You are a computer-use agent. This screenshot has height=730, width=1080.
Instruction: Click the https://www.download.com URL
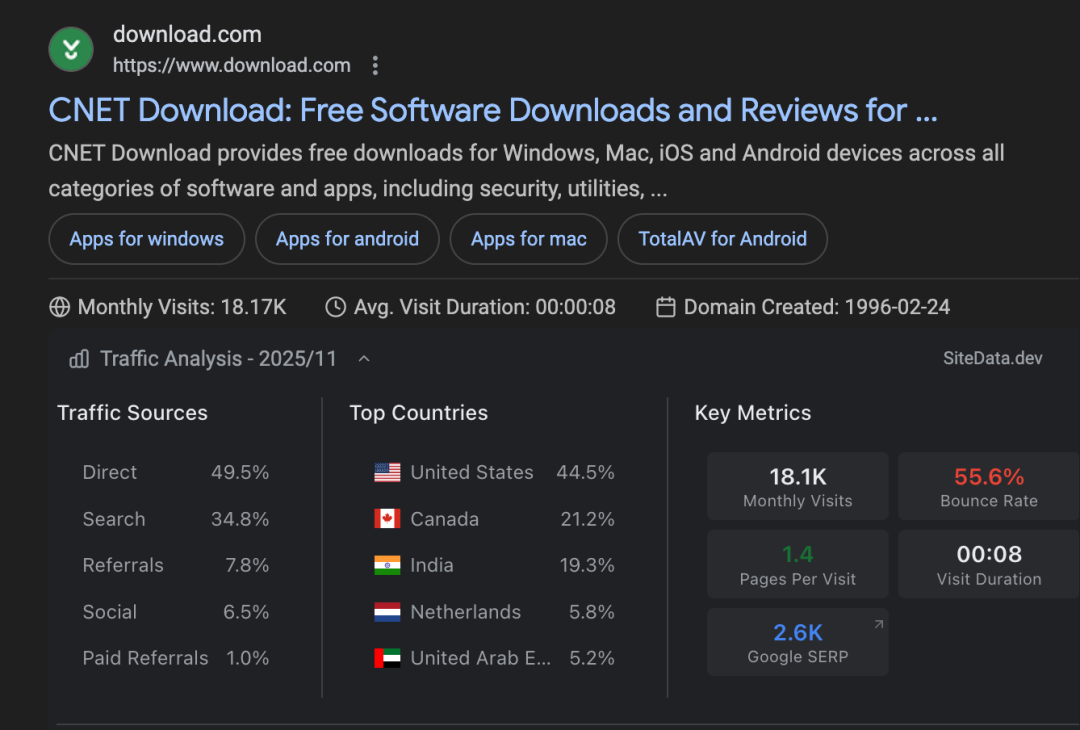(x=231, y=65)
